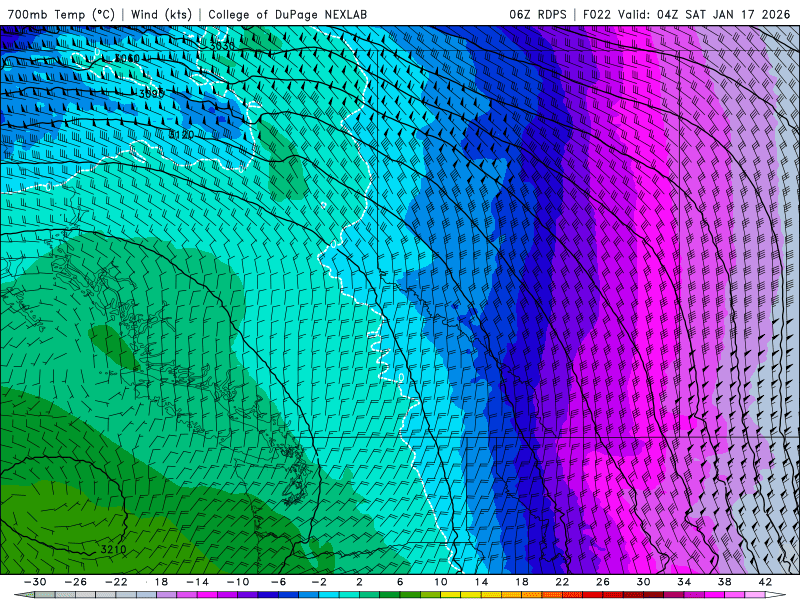Click the cyan swatch below the -2 label

329,595
